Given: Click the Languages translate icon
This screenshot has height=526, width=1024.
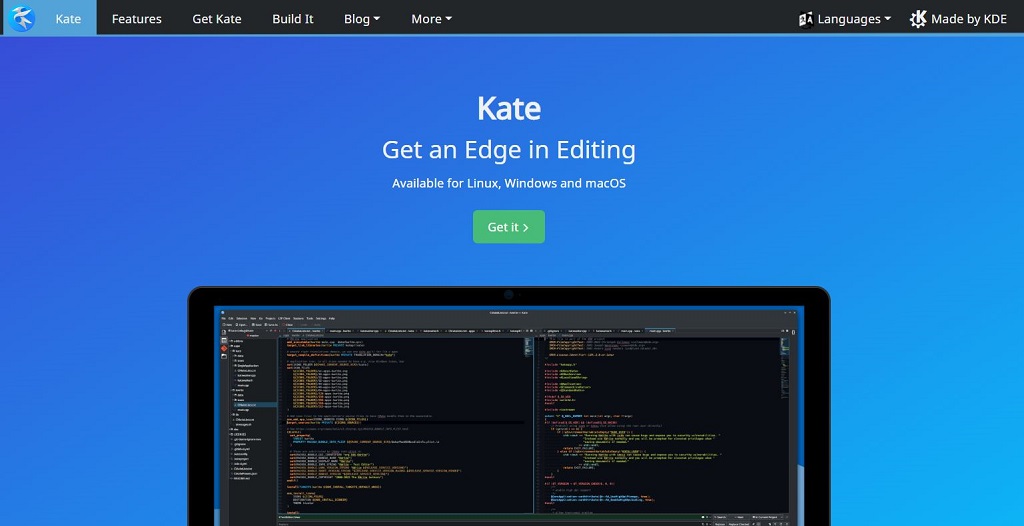Looking at the screenshot, I should tap(806, 20).
